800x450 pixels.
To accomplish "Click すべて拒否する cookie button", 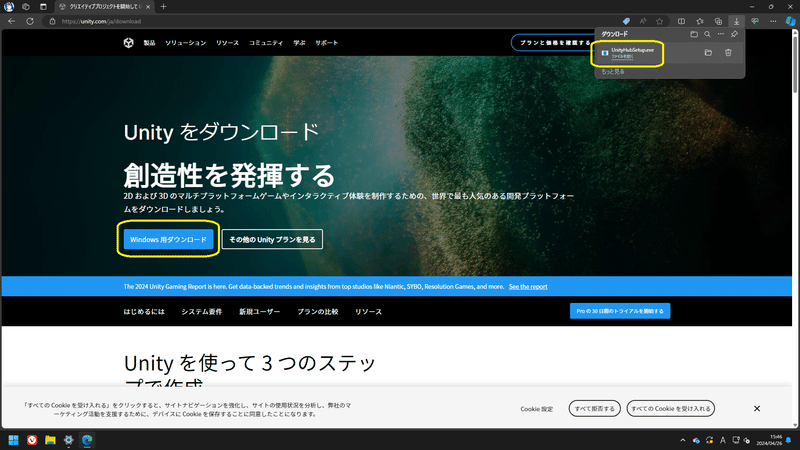I will click(594, 409).
